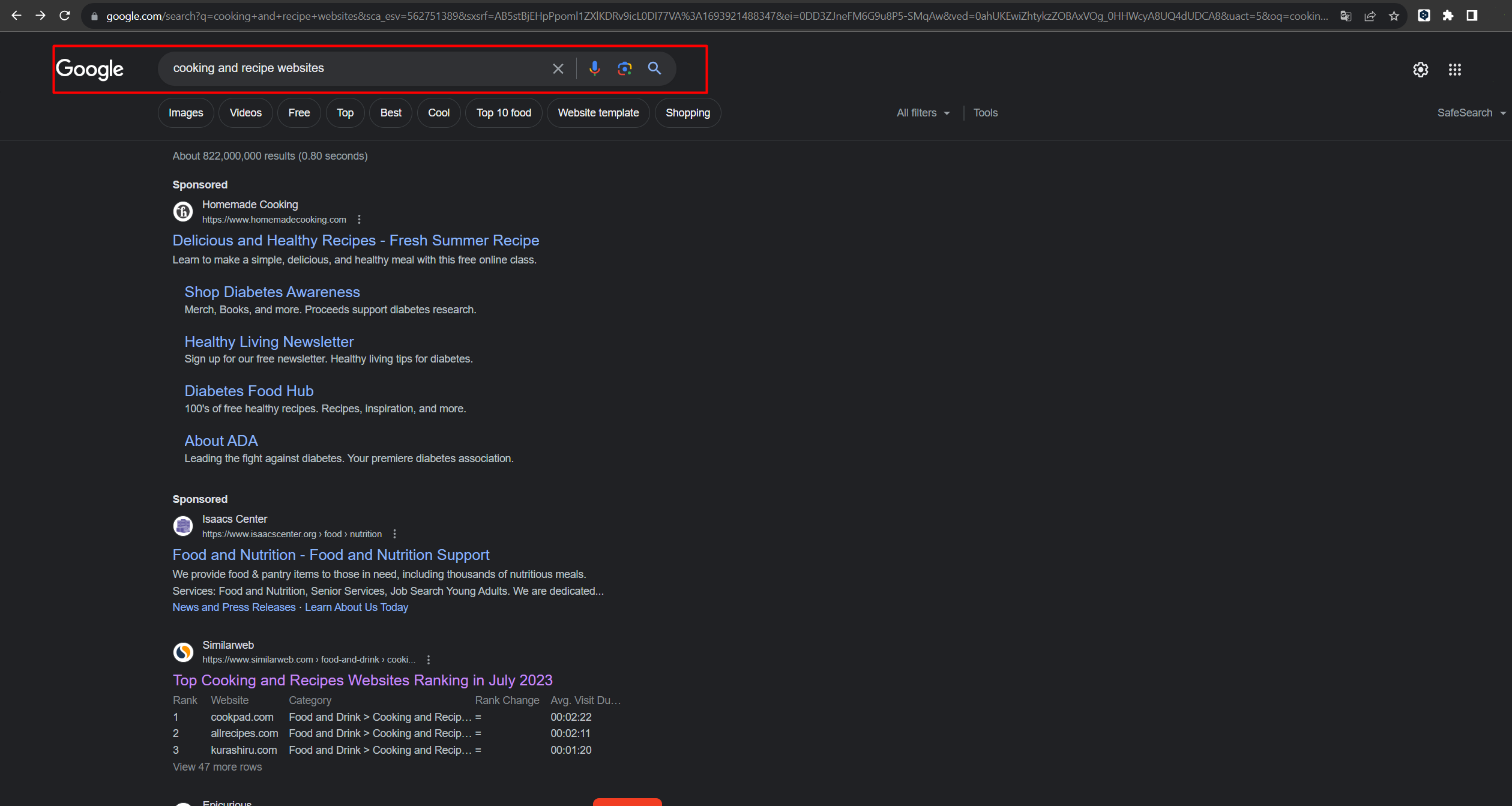Viewport: 1512px width, 806px height.
Task: Switch to the Shopping filter tab
Action: pos(688,113)
